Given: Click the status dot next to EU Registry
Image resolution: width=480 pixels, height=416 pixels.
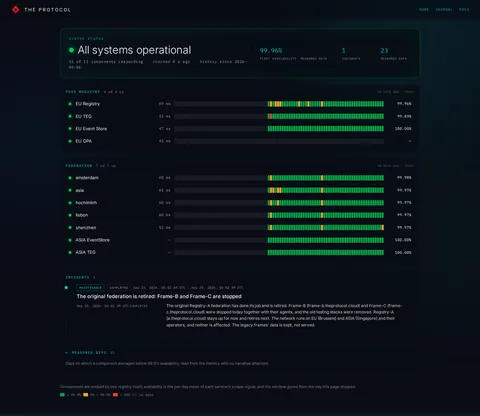Looking at the screenshot, I should pos(70,104).
